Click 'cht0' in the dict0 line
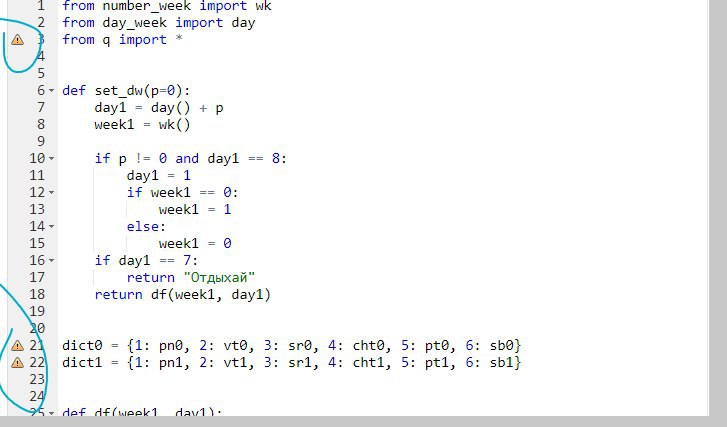 coord(369,345)
